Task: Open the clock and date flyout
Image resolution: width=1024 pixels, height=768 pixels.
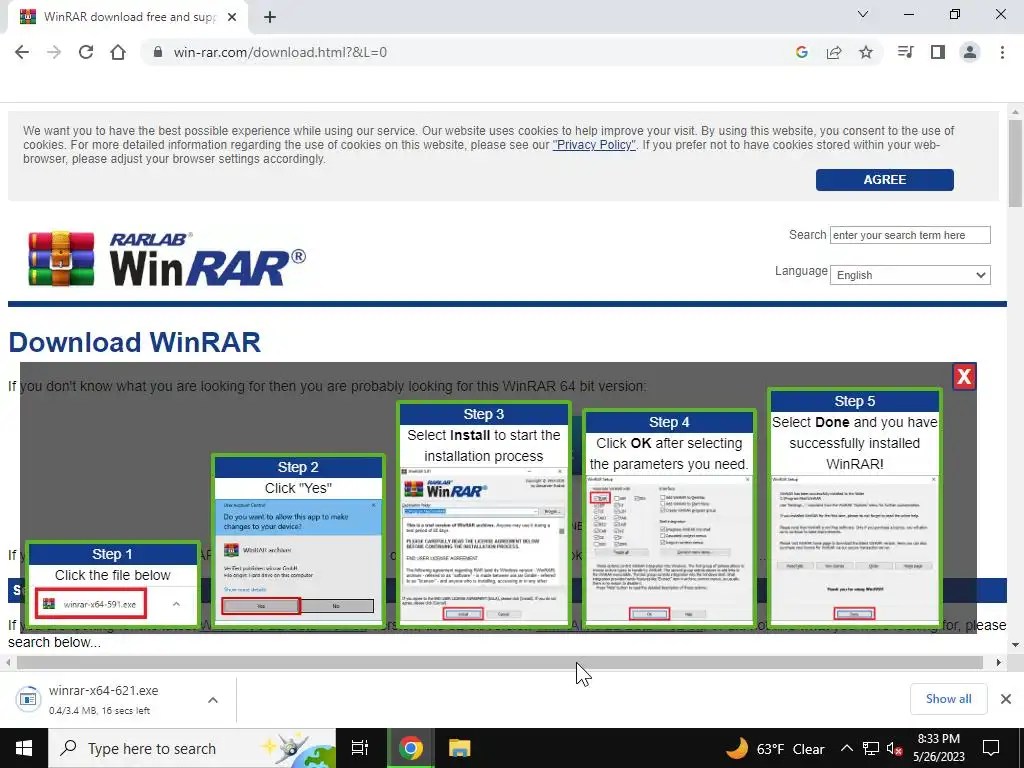Action: coord(938,748)
